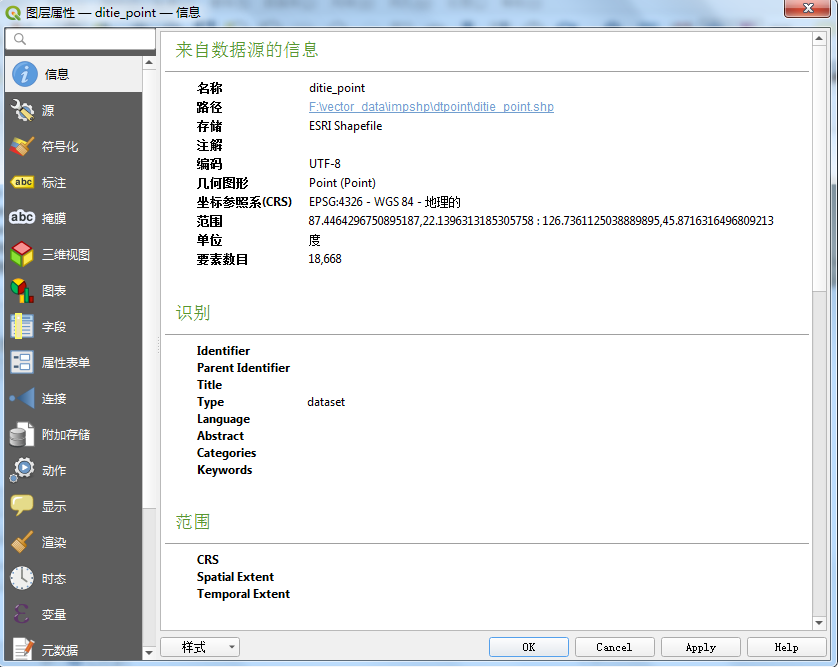Click the 来自数据源的信息 heading

coord(247,50)
